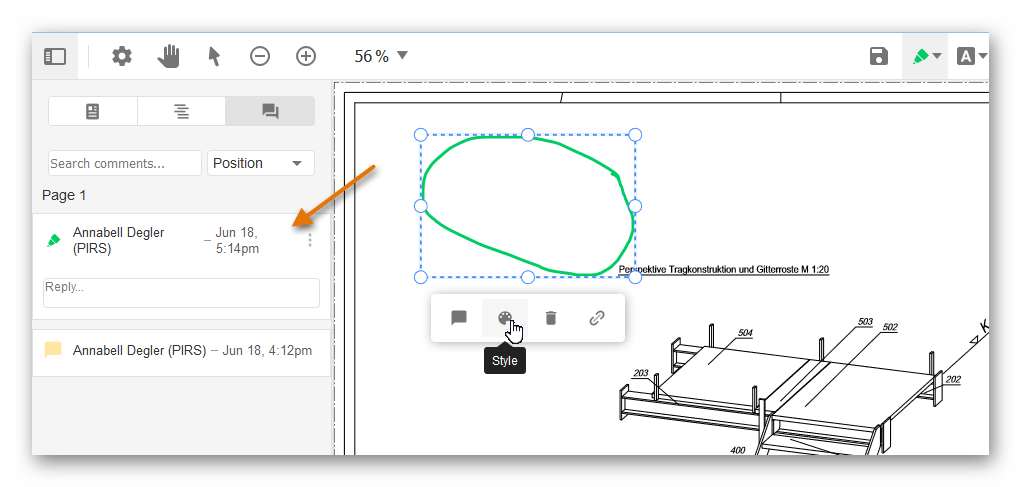Image resolution: width=1021 pixels, height=487 pixels.
Task: Open the three-dot menu on first comment
Action: (310, 241)
